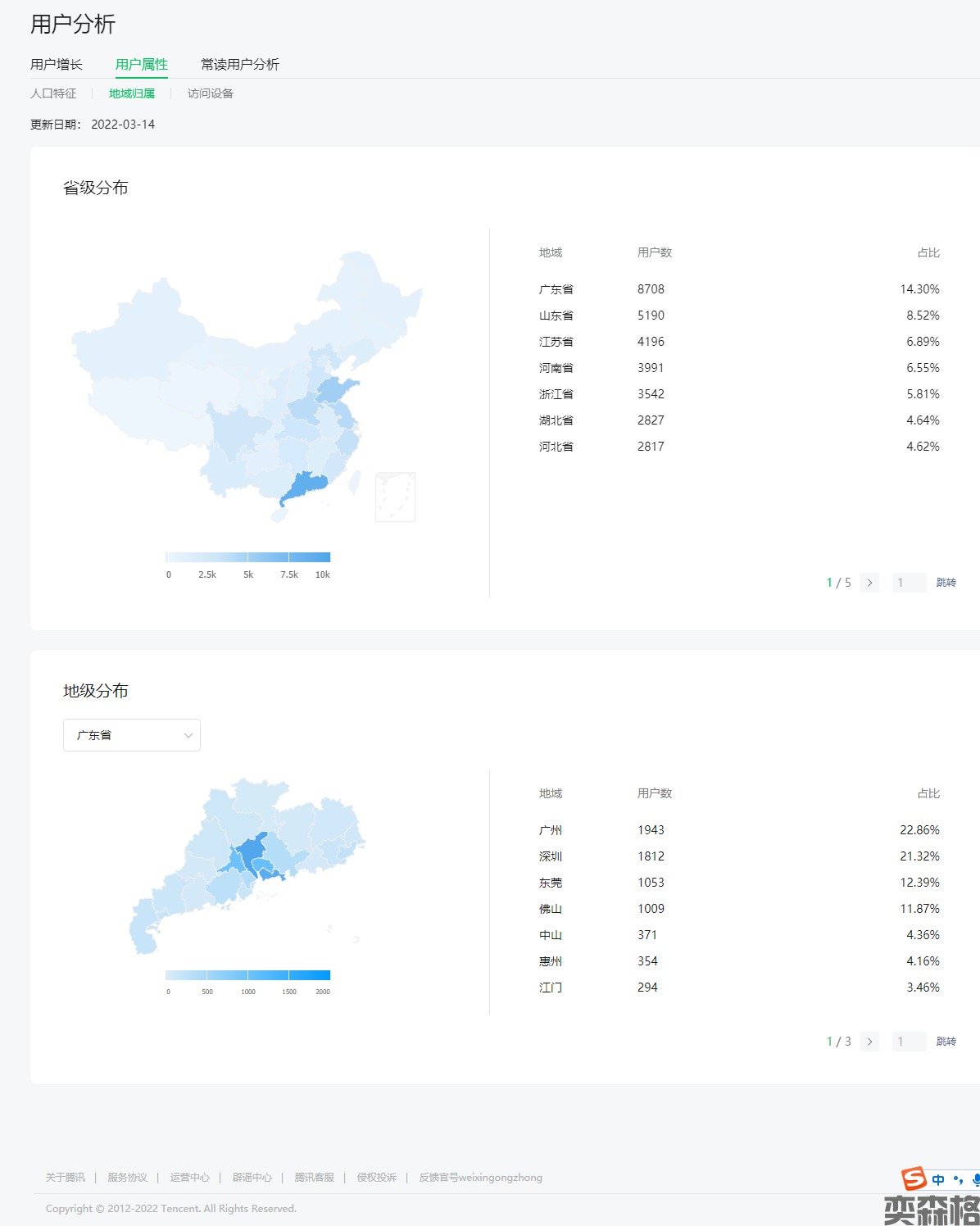Viewport: 980px width, 1226px height.
Task: Open the 广东省 province dropdown
Action: point(132,735)
